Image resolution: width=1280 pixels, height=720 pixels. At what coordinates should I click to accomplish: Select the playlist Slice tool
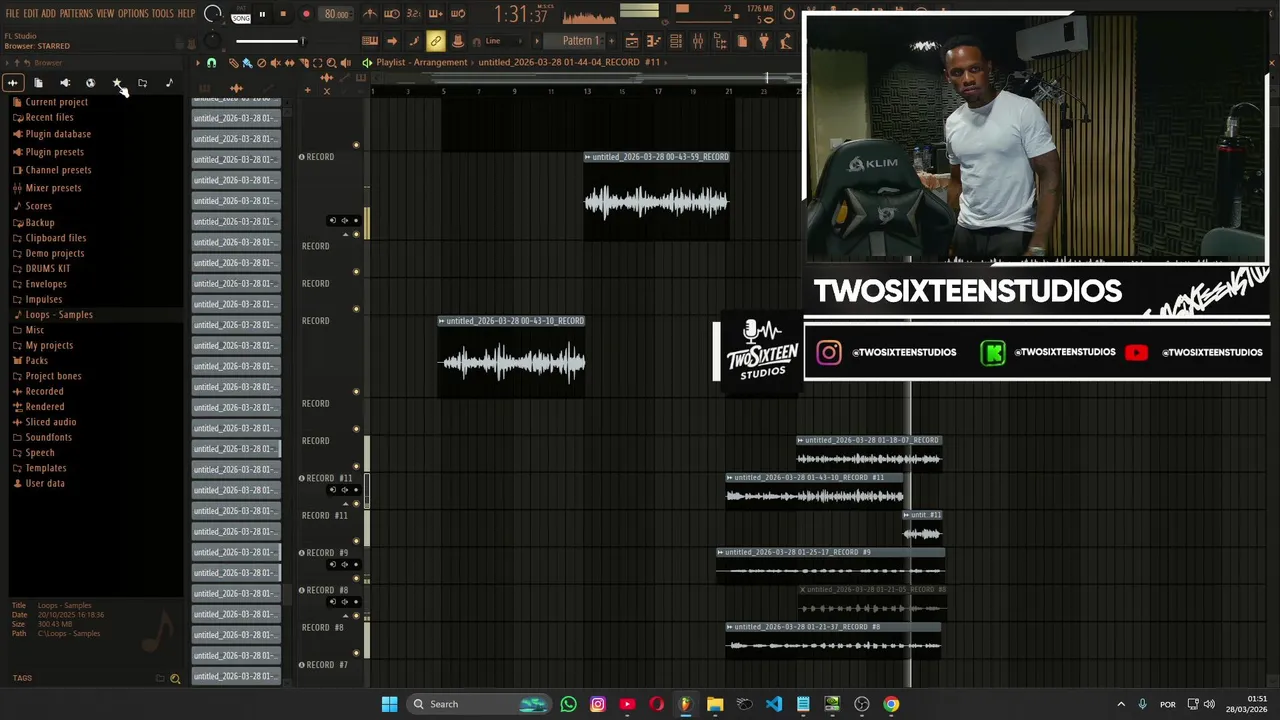304,62
